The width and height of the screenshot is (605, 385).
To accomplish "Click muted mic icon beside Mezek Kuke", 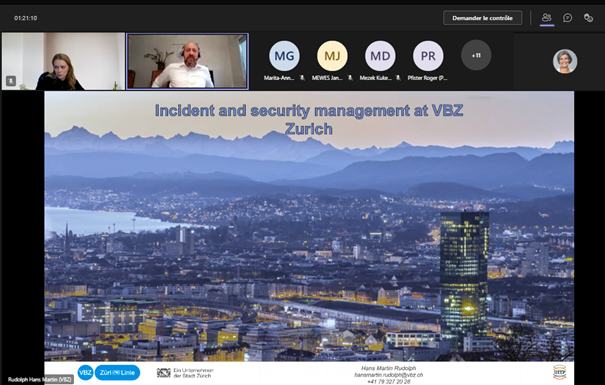I will pyautogui.click(x=398, y=78).
